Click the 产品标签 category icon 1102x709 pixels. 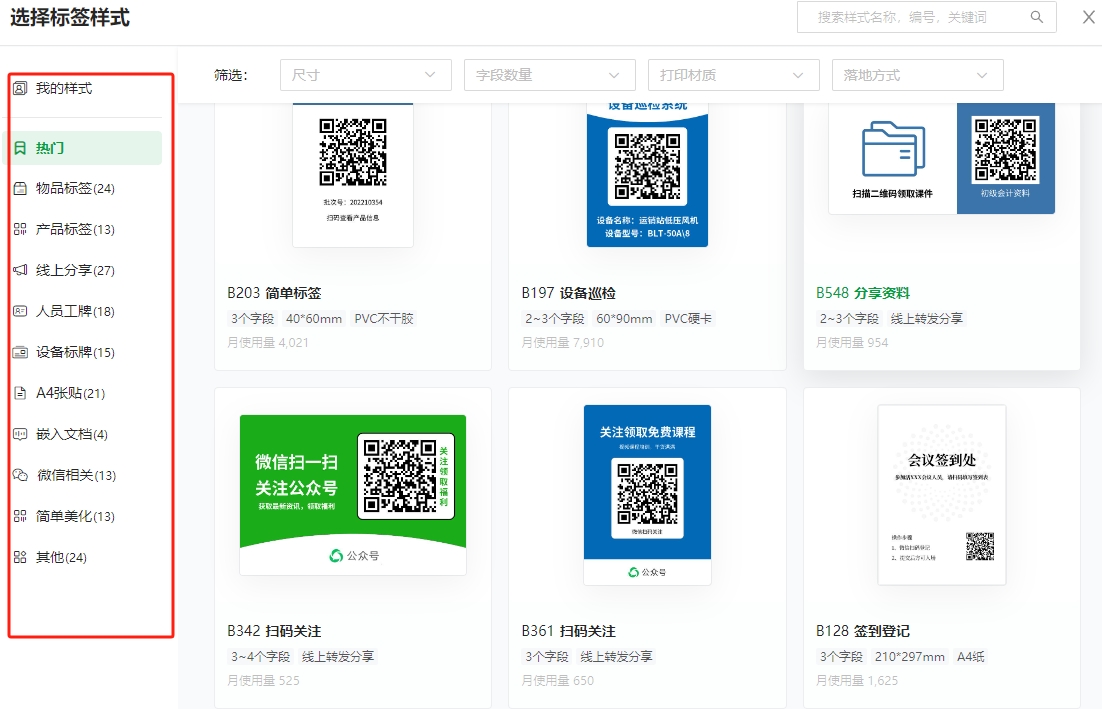point(20,229)
